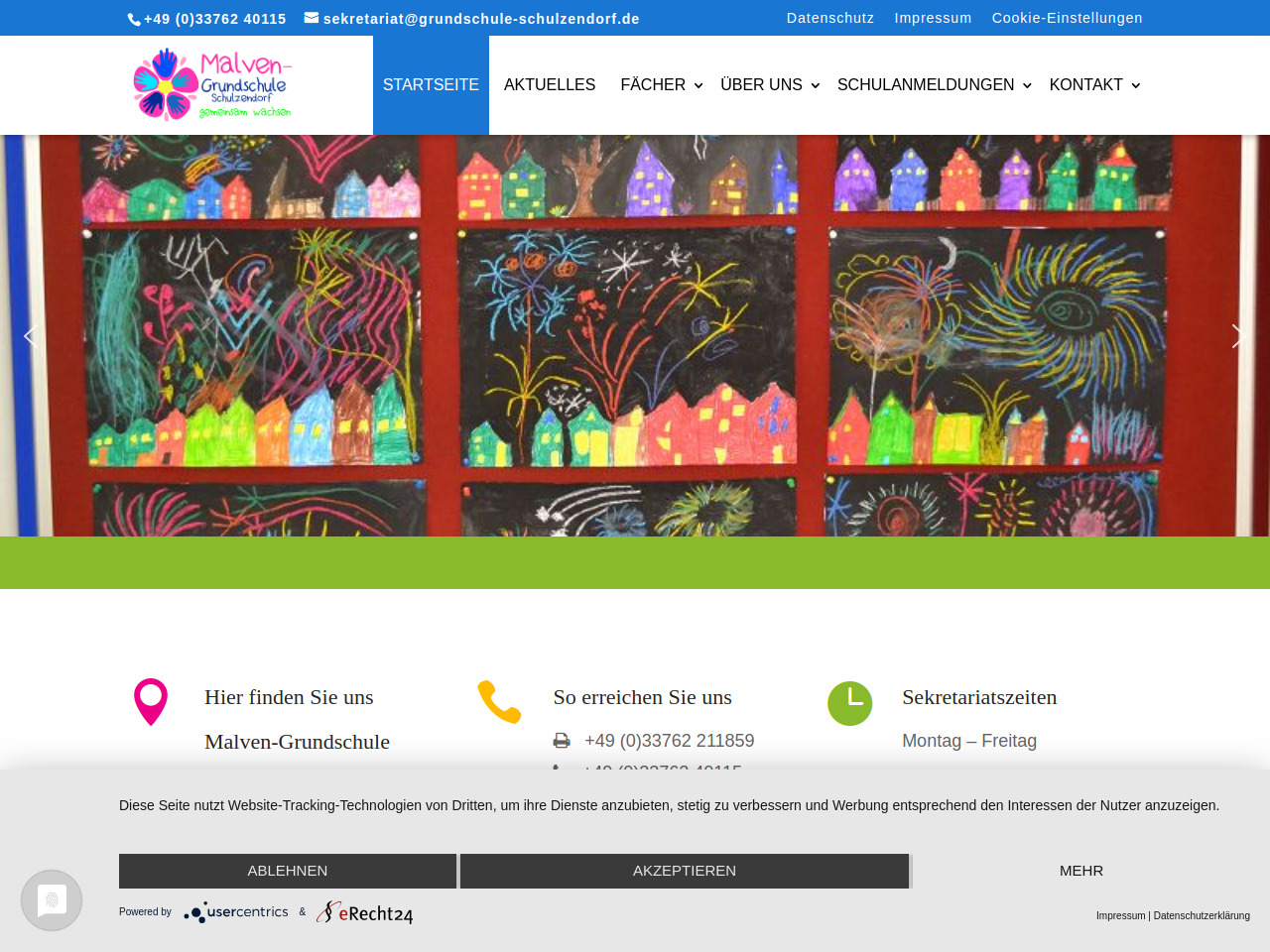
Task: Expand the ÜBER UNS dropdown menu
Action: click(769, 85)
